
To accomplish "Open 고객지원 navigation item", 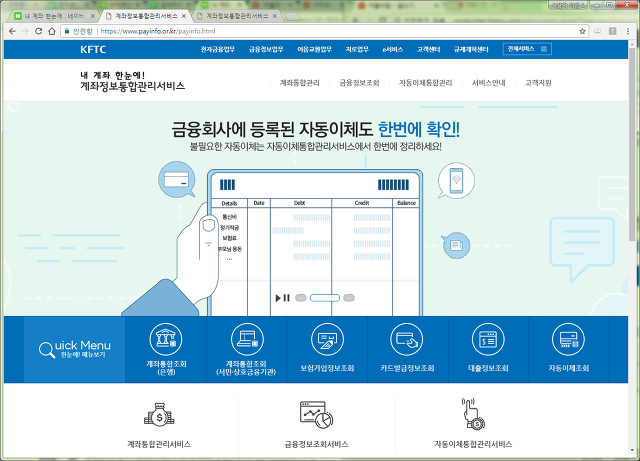I will (538, 83).
